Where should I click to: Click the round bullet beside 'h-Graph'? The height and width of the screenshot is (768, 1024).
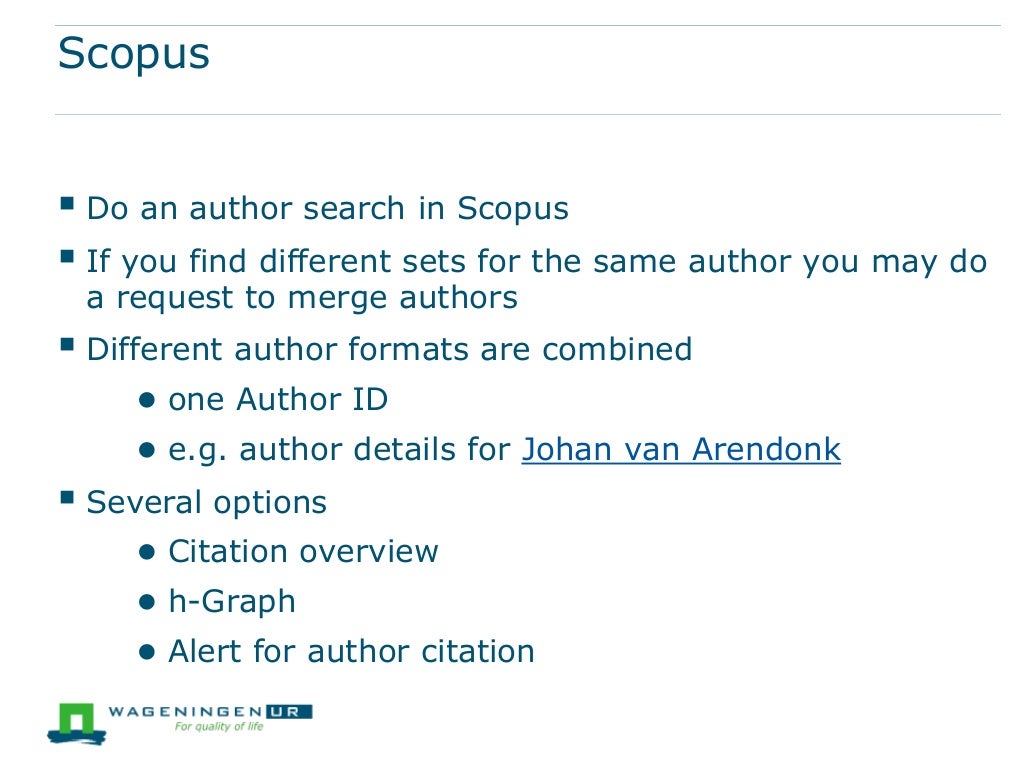click(x=147, y=601)
